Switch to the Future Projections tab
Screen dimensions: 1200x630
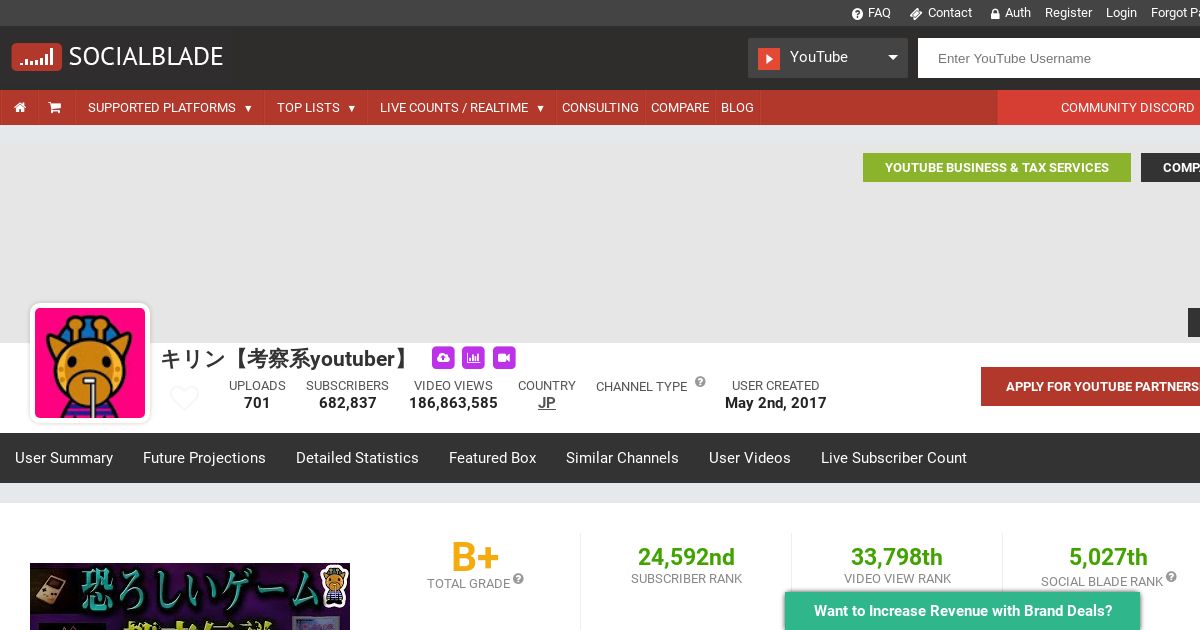[x=204, y=458]
